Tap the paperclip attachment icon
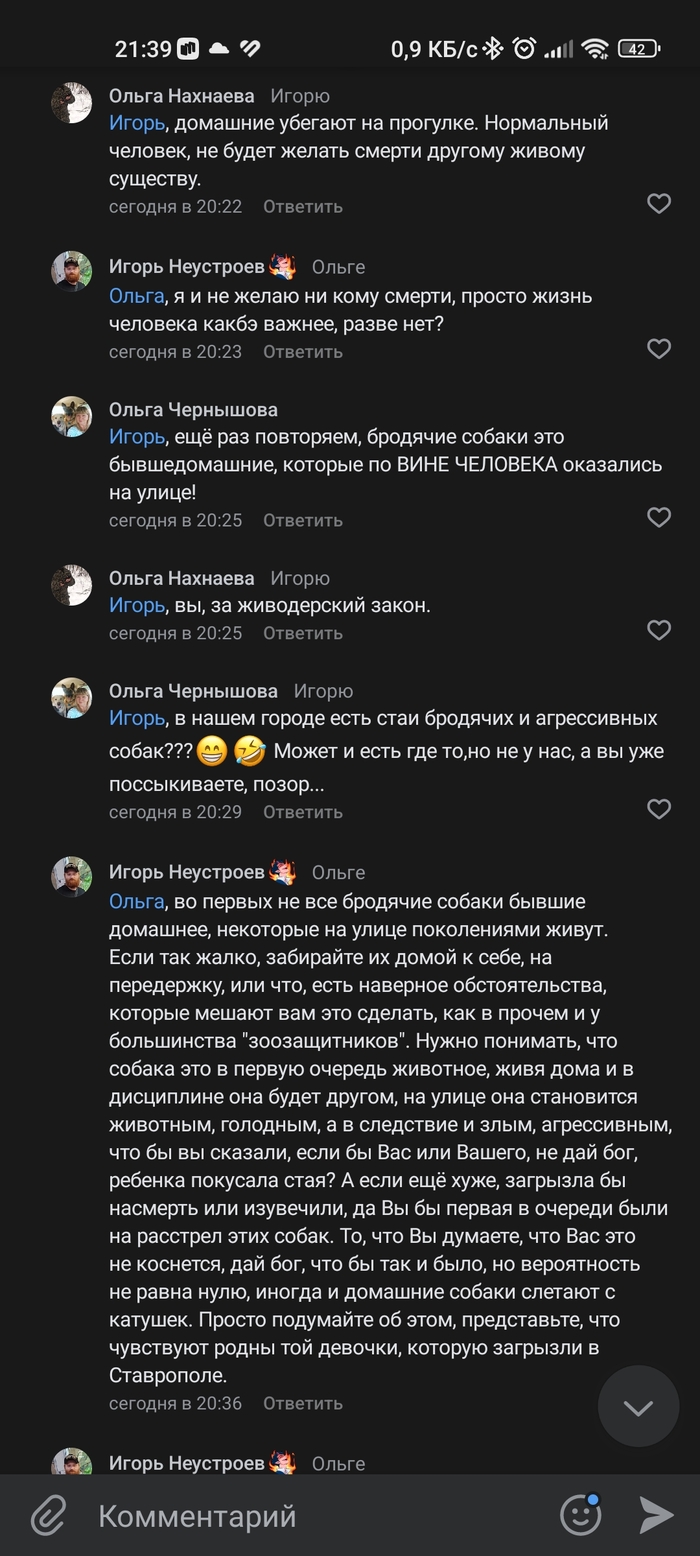 click(x=47, y=1515)
